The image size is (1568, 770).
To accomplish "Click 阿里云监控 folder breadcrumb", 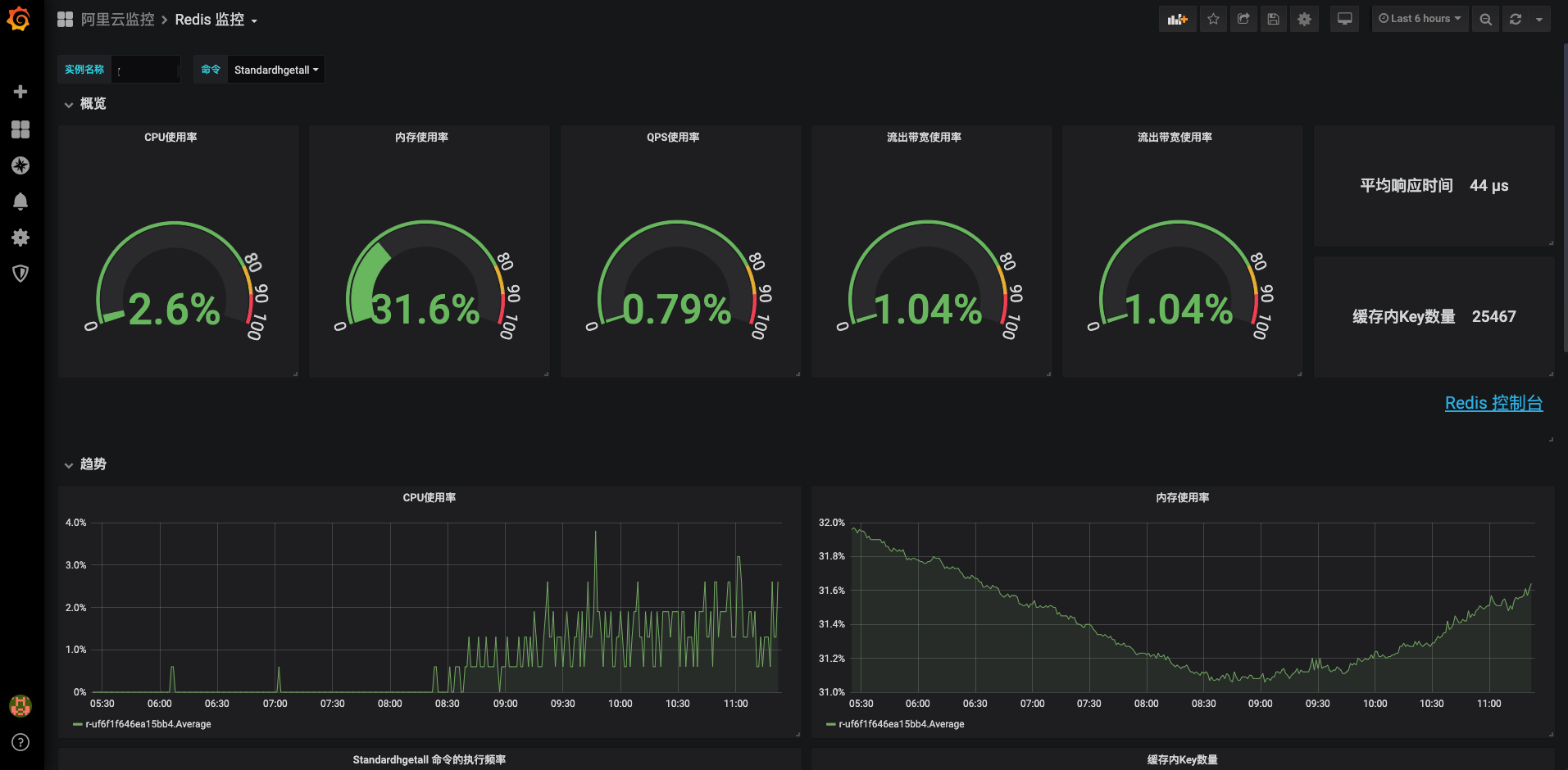I will pos(117,20).
